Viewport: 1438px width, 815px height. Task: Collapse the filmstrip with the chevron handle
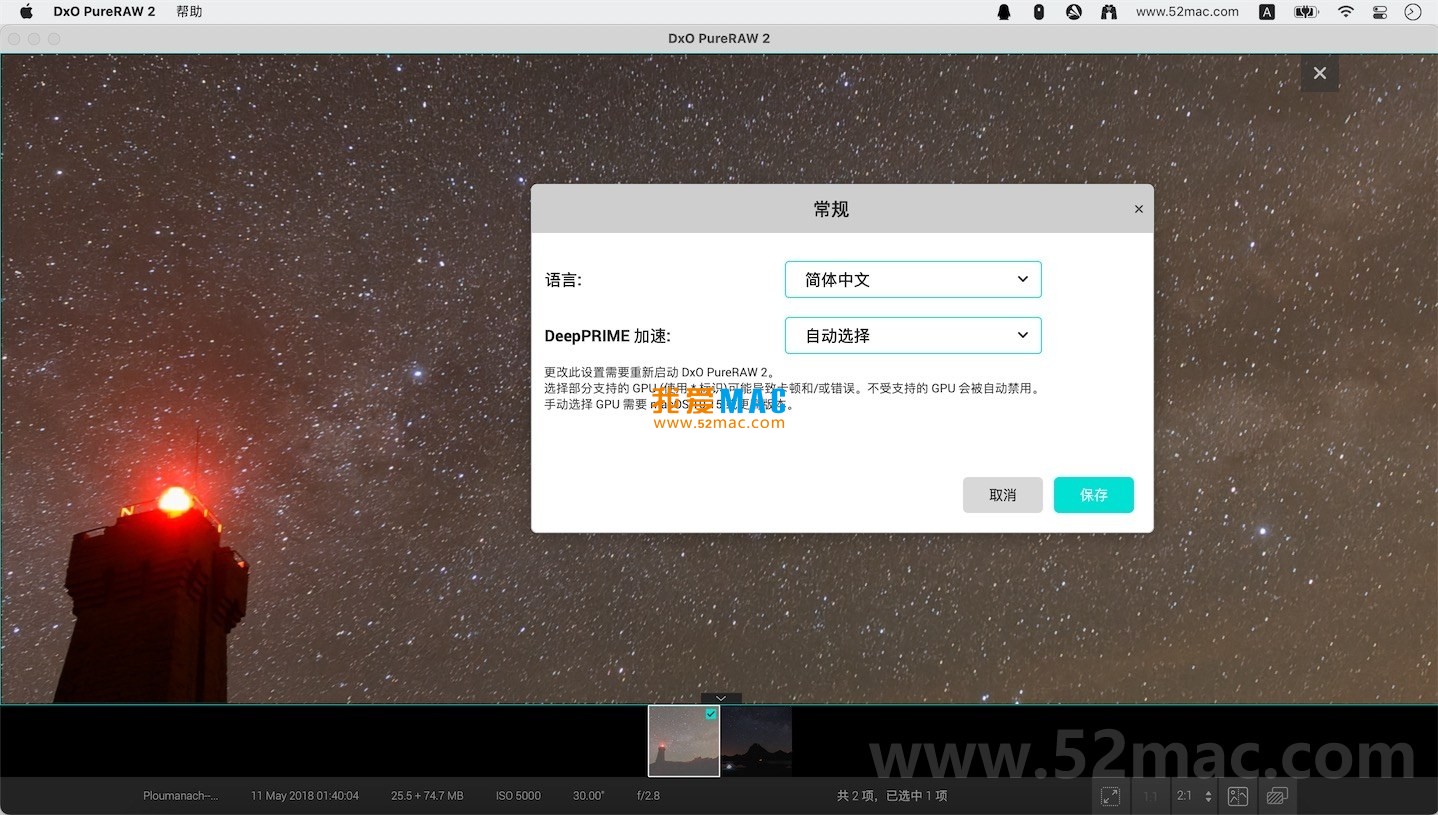click(x=721, y=698)
